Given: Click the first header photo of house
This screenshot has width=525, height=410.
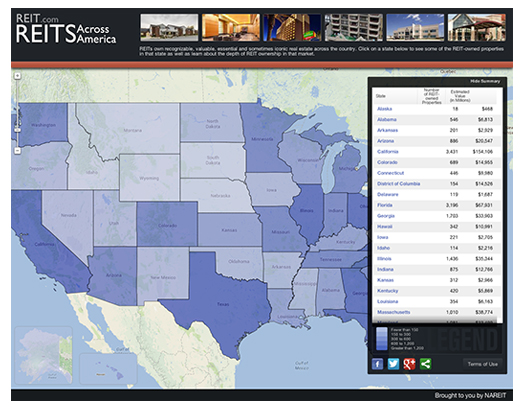Looking at the screenshot, I should click(x=169, y=27).
